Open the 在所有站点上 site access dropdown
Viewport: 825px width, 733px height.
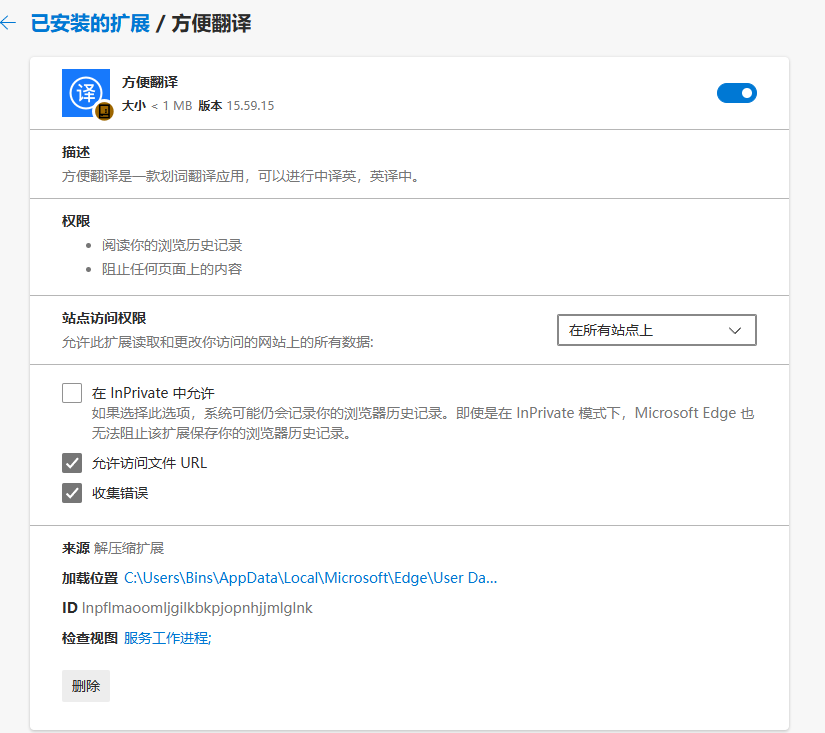657,330
